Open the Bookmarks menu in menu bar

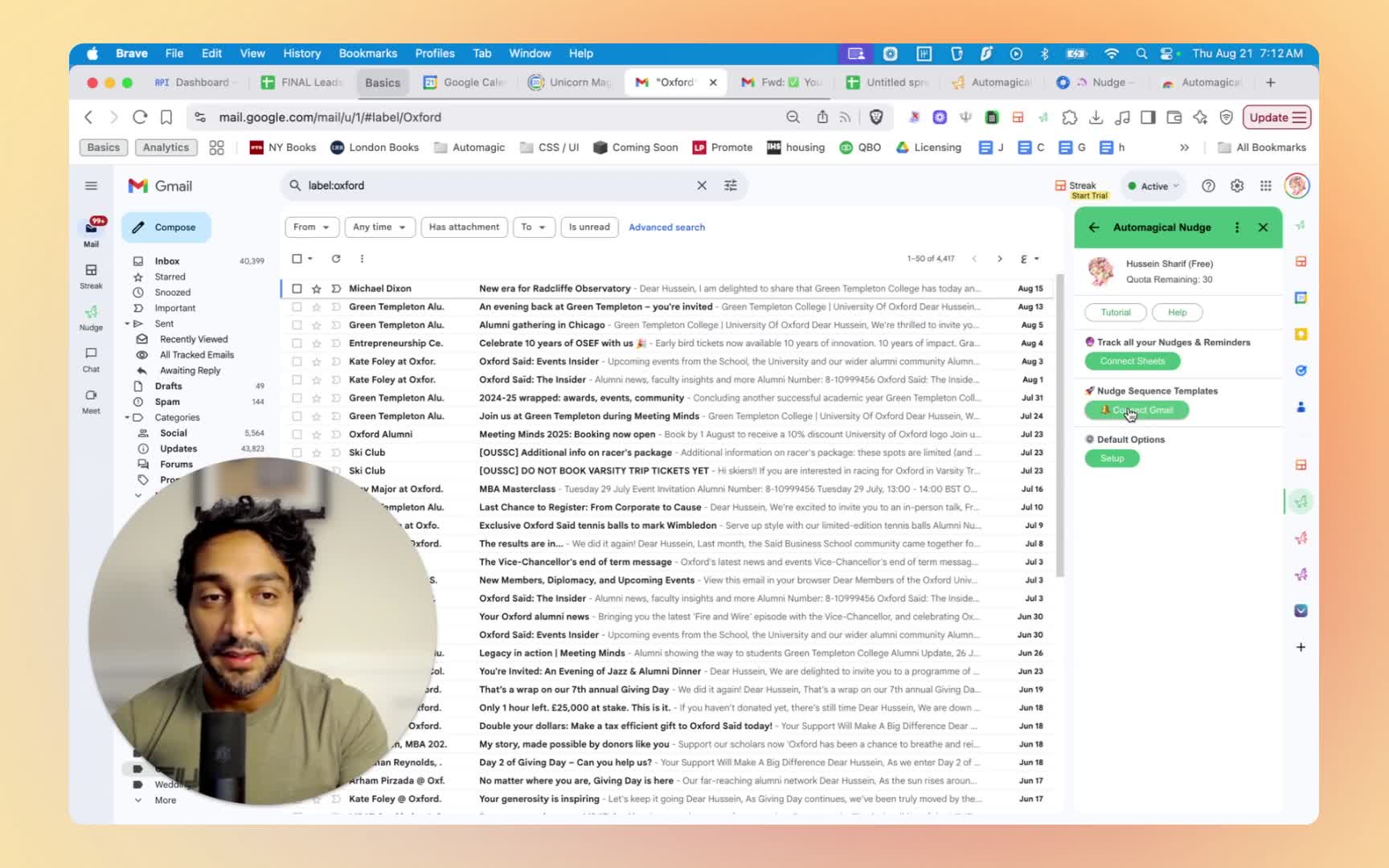(x=367, y=53)
